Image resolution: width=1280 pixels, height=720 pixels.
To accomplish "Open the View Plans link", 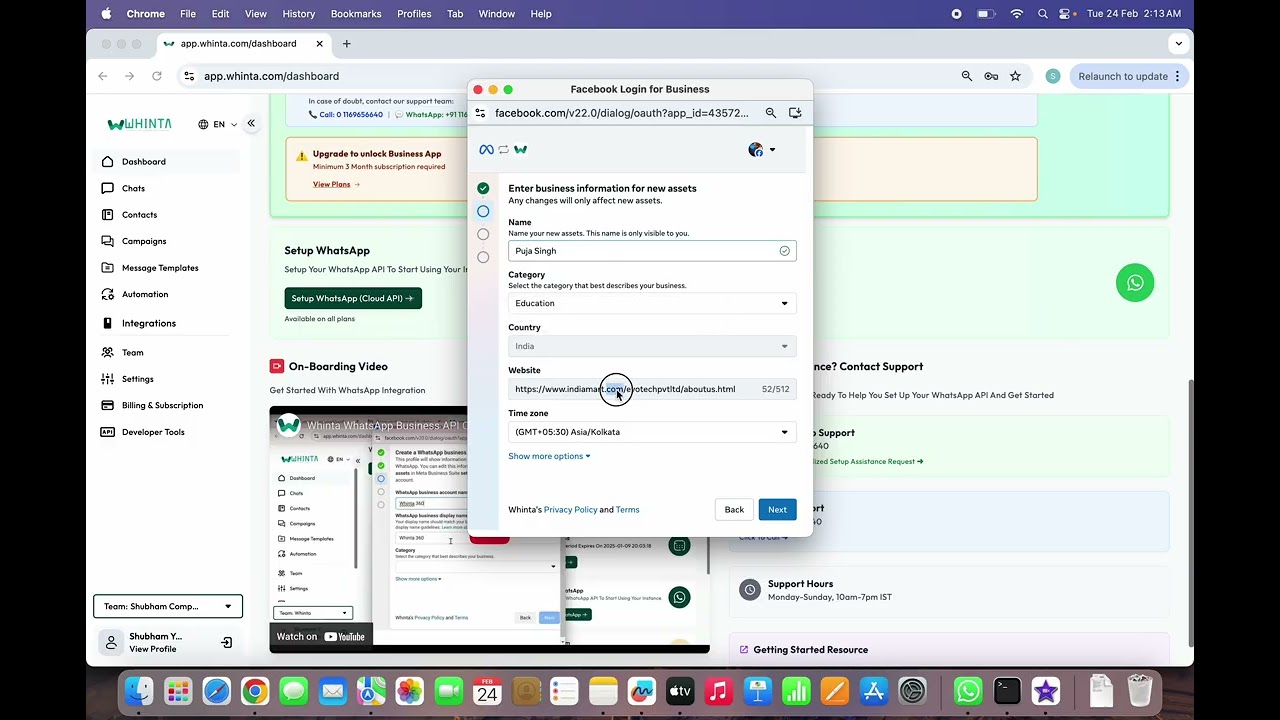I will pyautogui.click(x=336, y=184).
